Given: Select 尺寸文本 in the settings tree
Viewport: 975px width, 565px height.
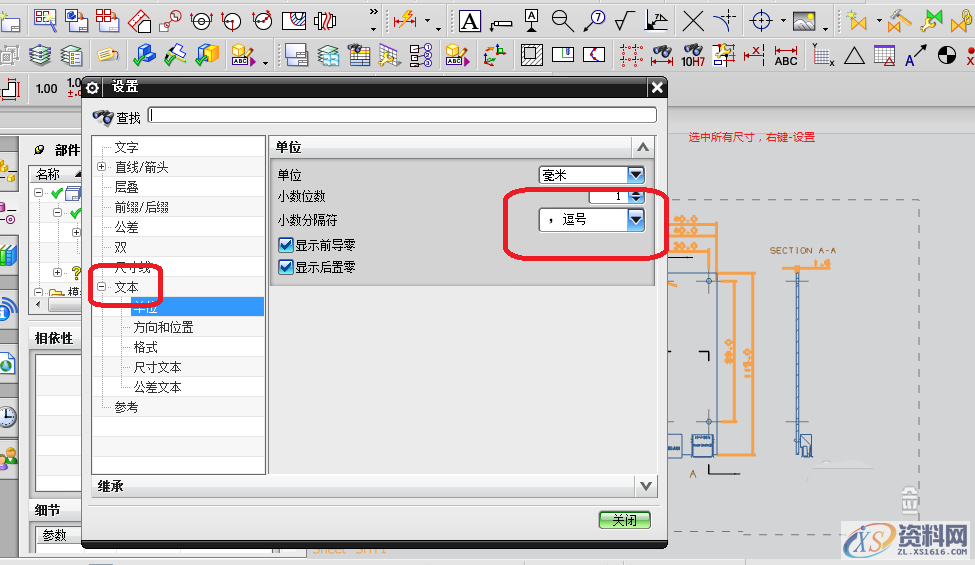Looking at the screenshot, I should pos(157,367).
